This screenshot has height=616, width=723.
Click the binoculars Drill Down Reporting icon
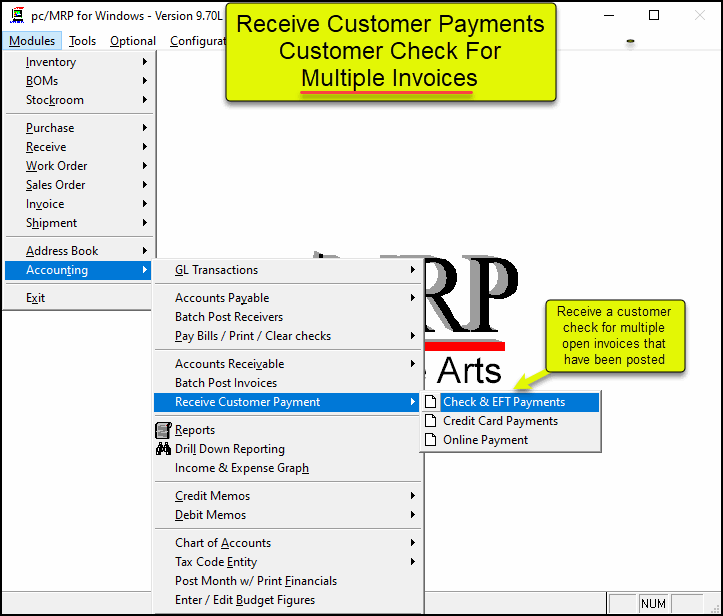[163, 449]
